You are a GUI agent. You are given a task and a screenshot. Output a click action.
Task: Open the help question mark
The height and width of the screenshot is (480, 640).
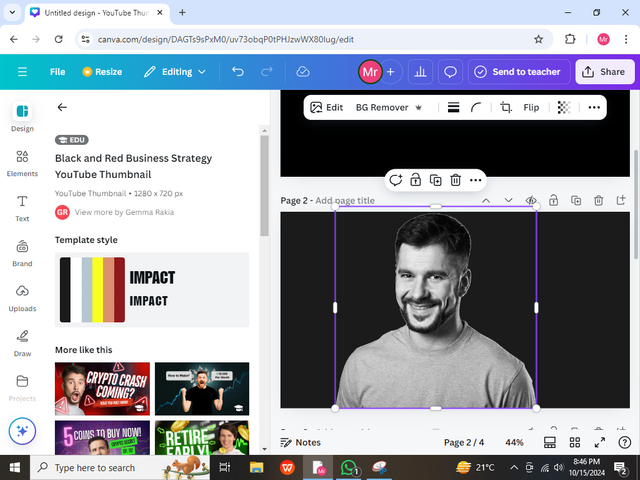point(624,442)
